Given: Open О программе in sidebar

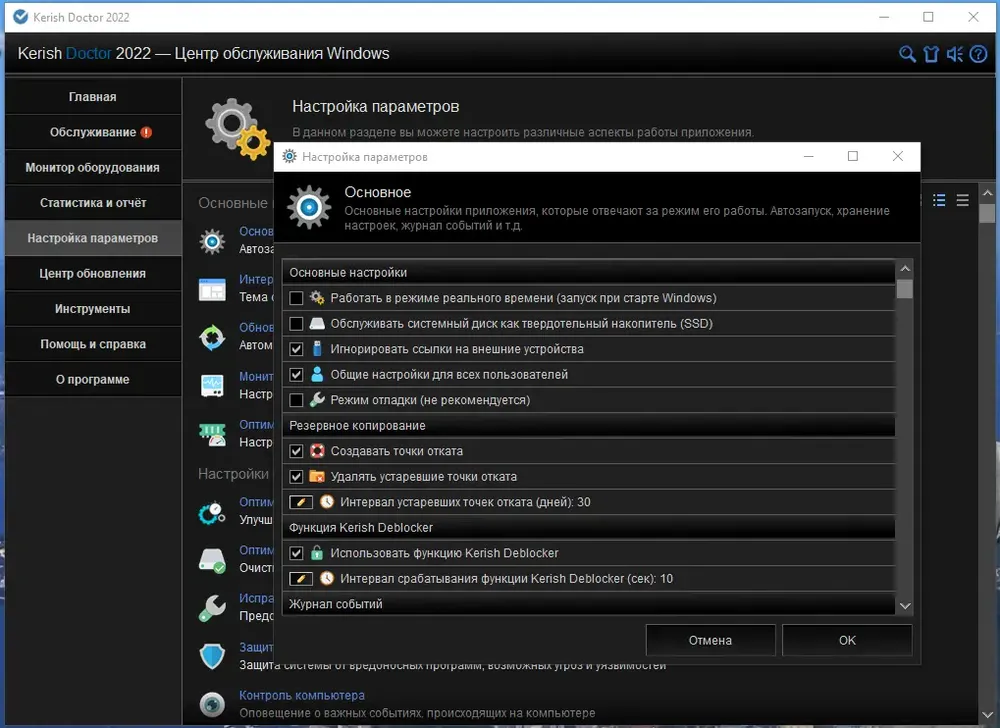Looking at the screenshot, I should tap(93, 379).
